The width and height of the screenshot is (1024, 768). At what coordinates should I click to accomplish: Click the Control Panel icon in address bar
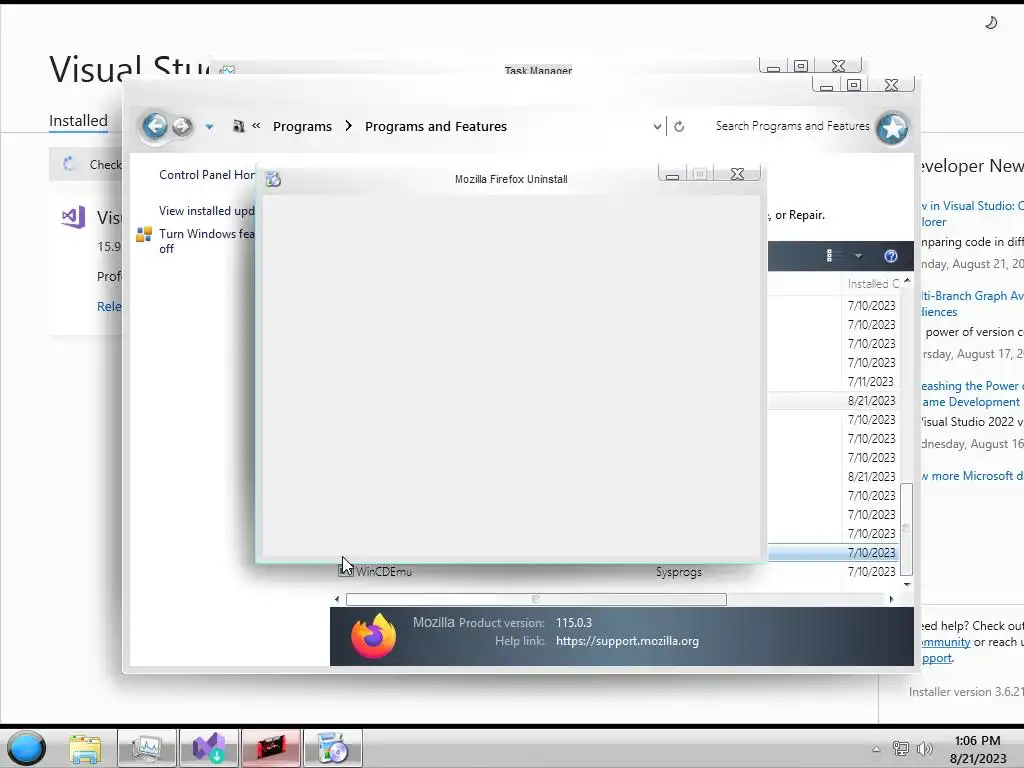tap(238, 126)
